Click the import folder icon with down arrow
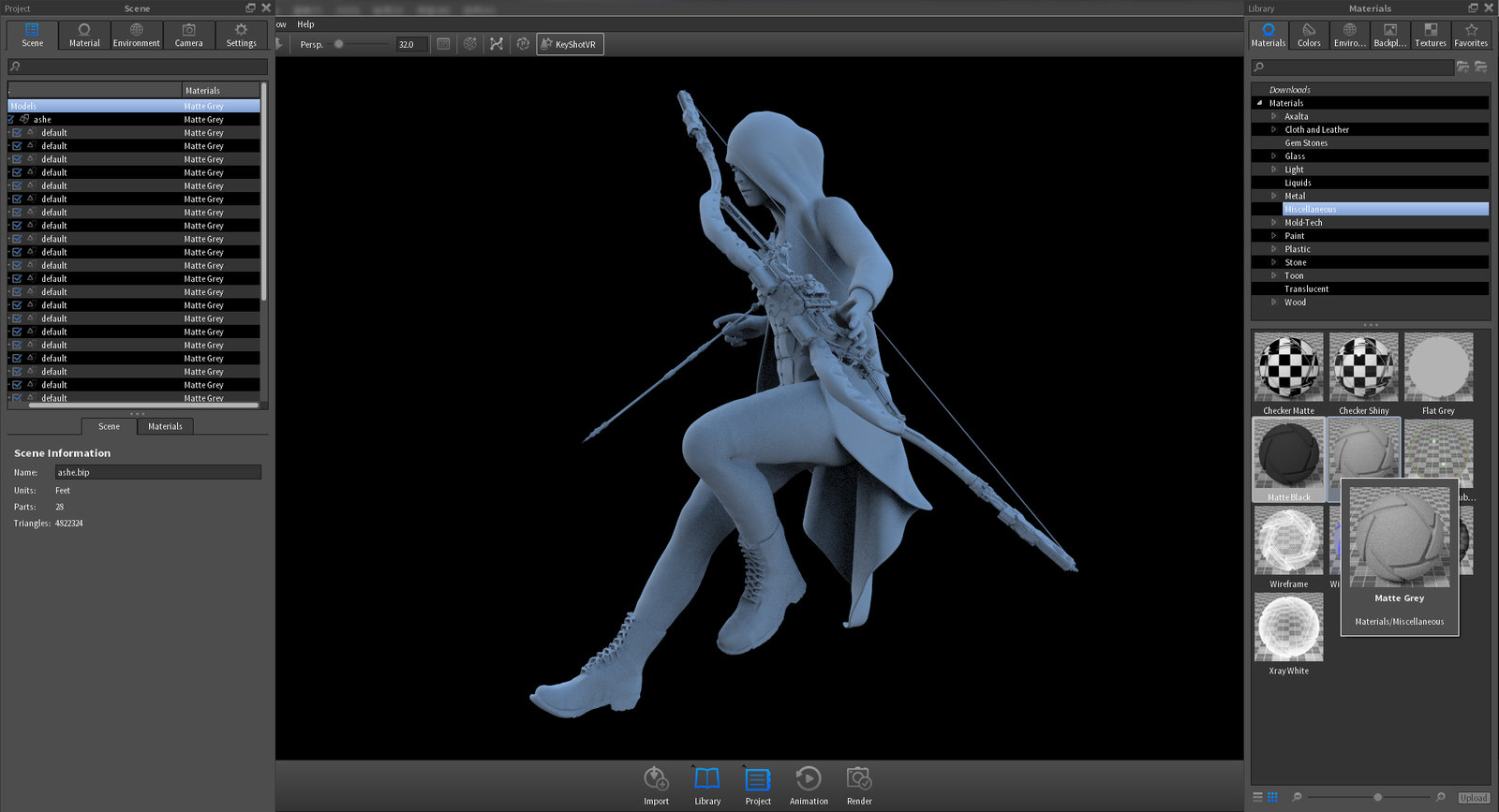Image resolution: width=1499 pixels, height=812 pixels. (x=1481, y=66)
